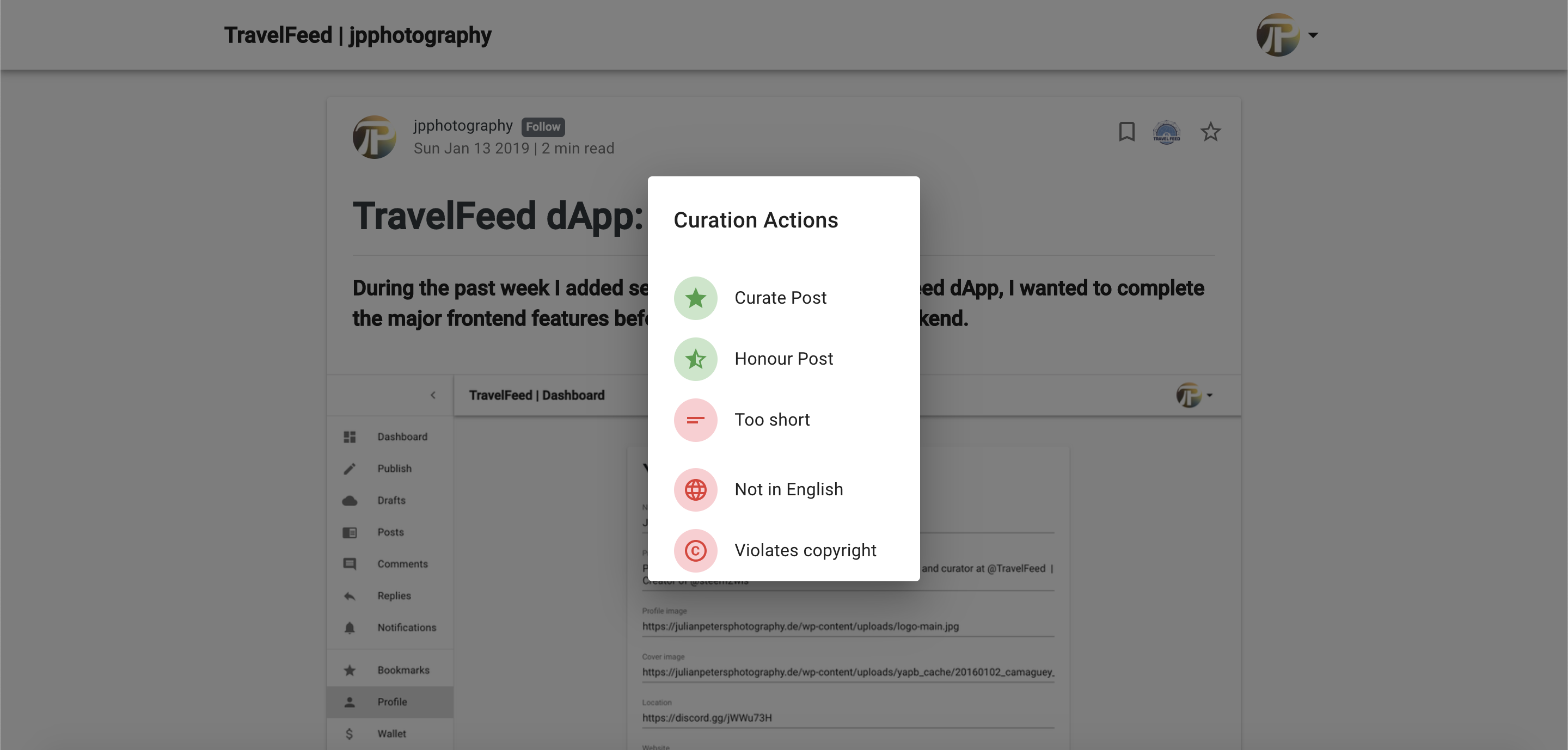Open Profile in the sidebar

(390, 702)
